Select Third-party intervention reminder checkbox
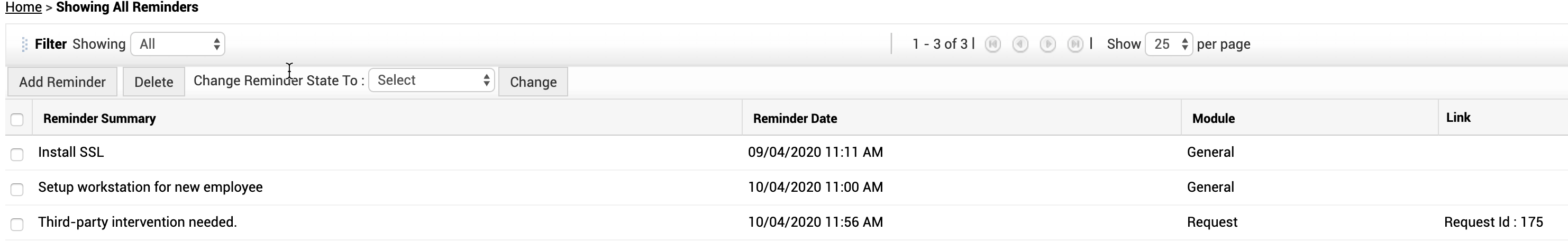Viewport: 1568px width, 249px height. 17,224
